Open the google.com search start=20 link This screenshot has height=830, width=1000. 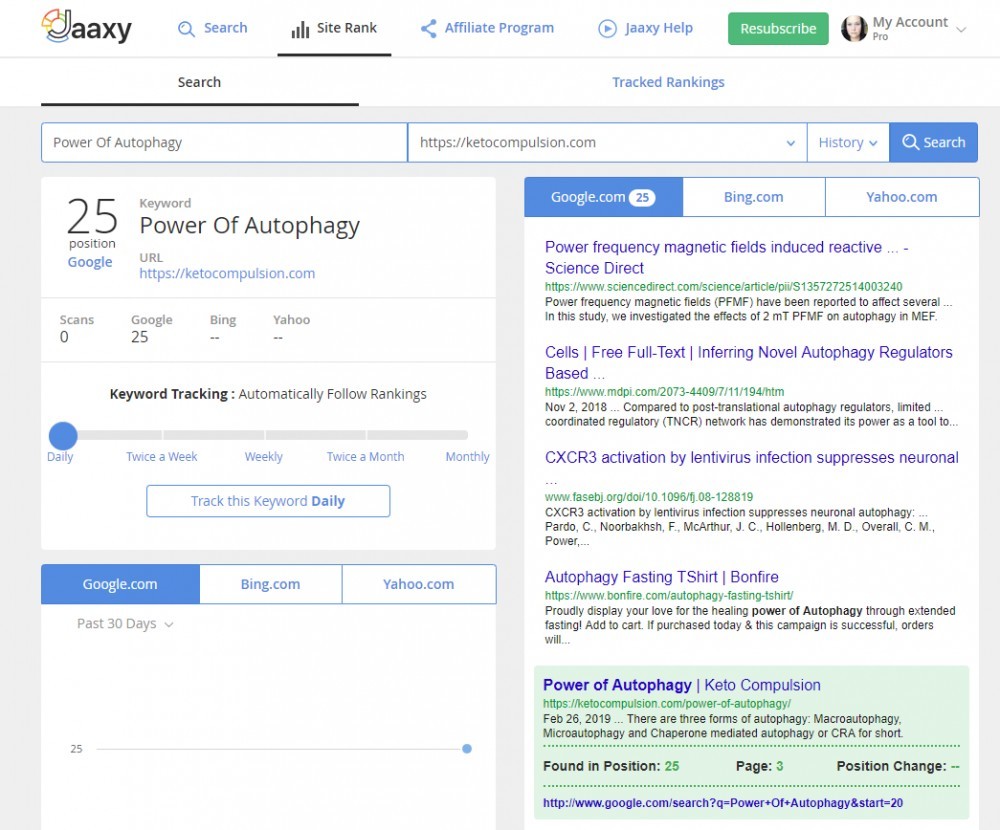click(x=723, y=803)
